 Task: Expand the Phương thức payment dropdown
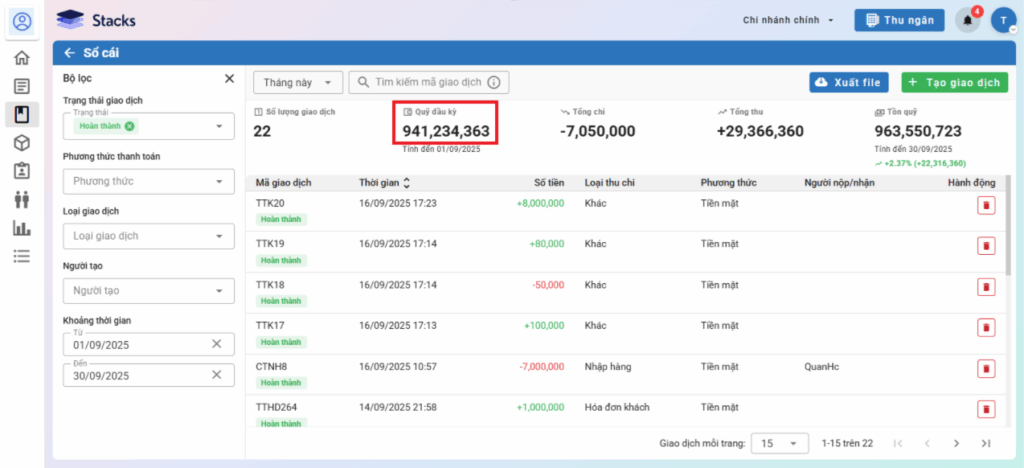click(148, 181)
